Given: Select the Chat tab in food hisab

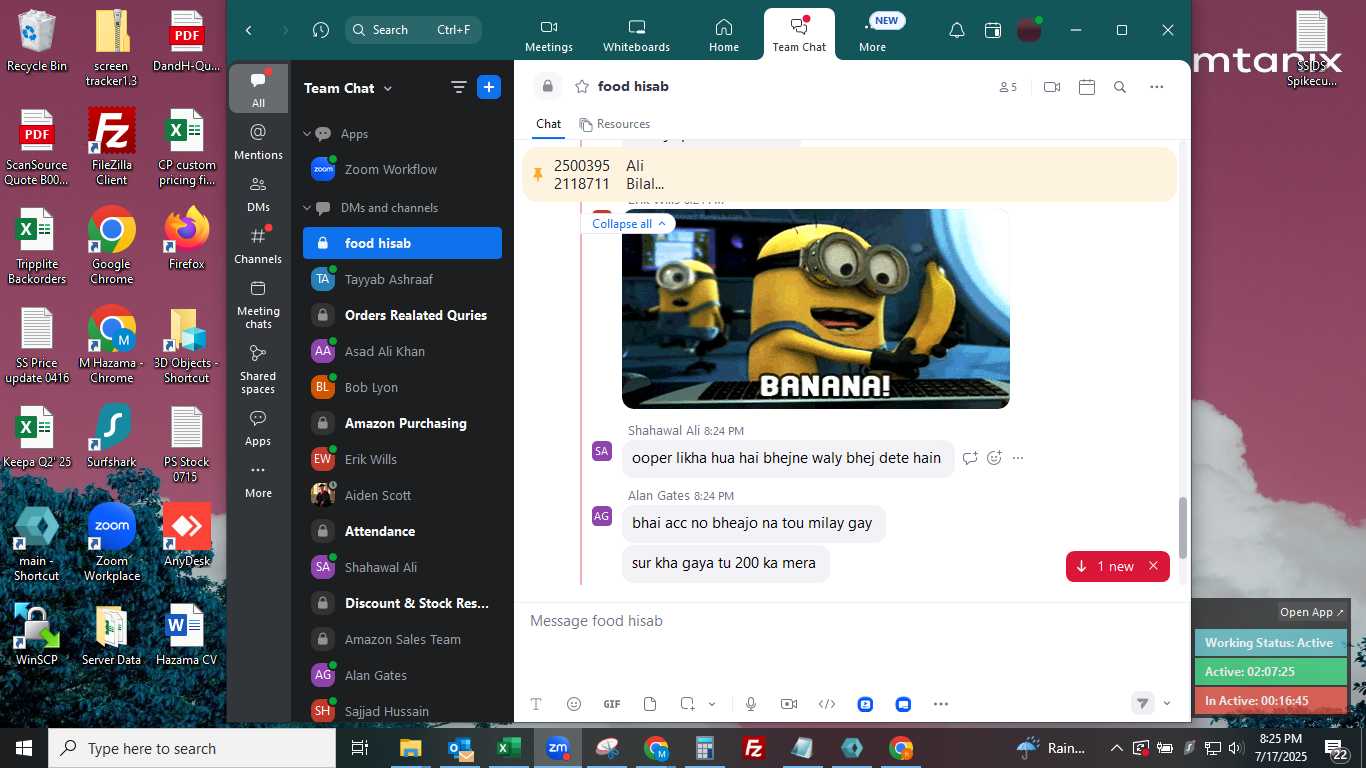Looking at the screenshot, I should (548, 124).
